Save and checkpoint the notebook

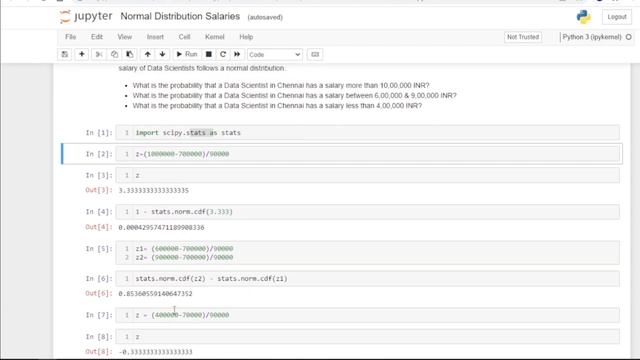coord(64,54)
